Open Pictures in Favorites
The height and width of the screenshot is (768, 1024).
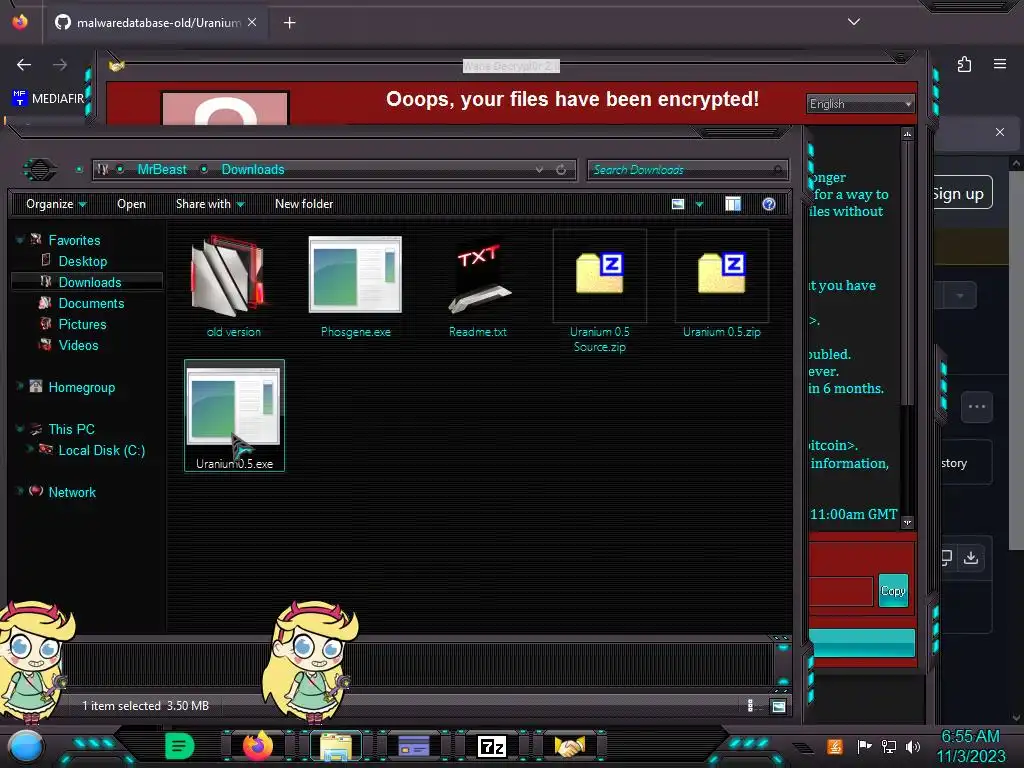82,324
